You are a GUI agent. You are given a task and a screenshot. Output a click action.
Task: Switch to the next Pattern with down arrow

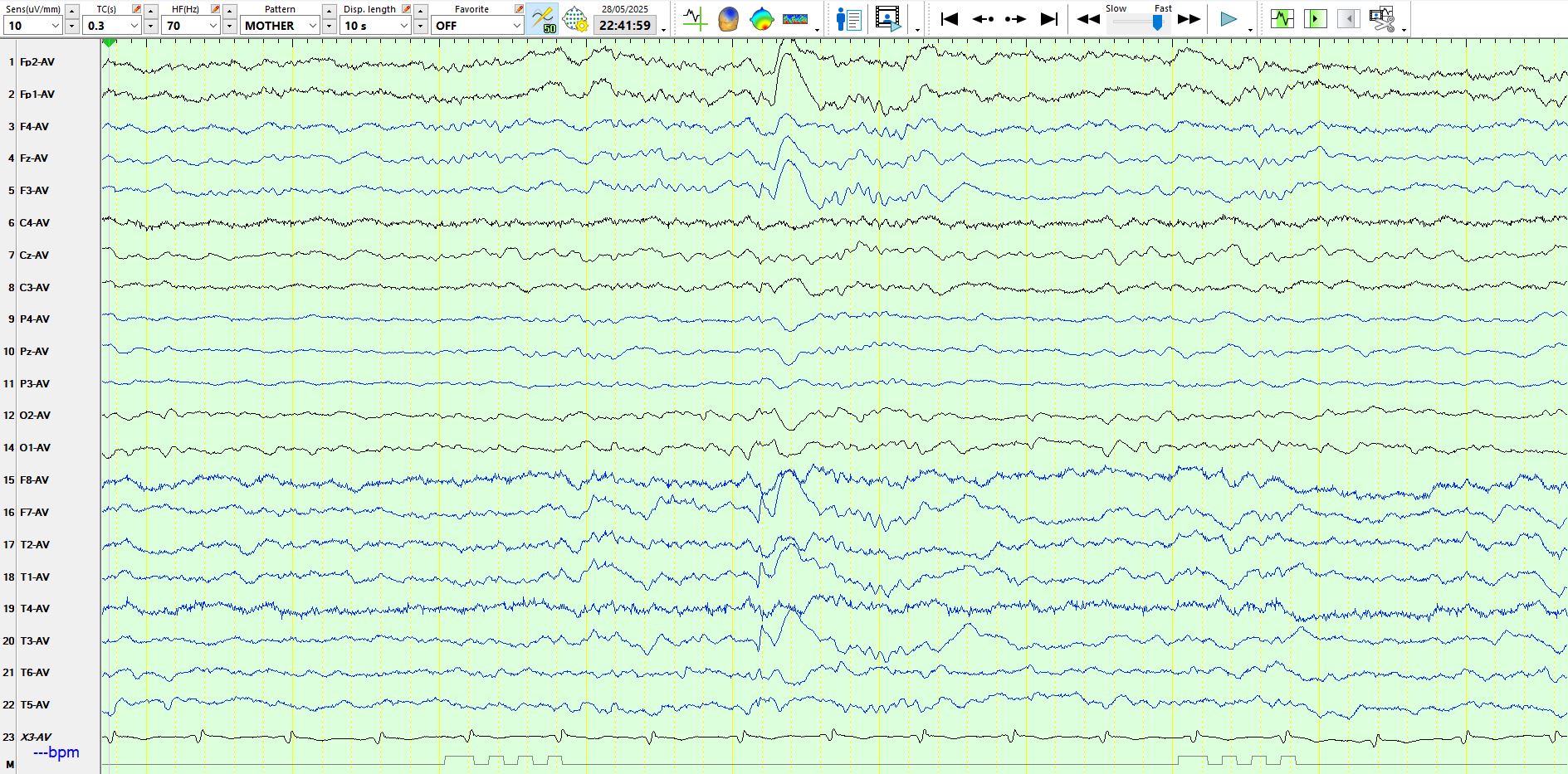[x=330, y=26]
